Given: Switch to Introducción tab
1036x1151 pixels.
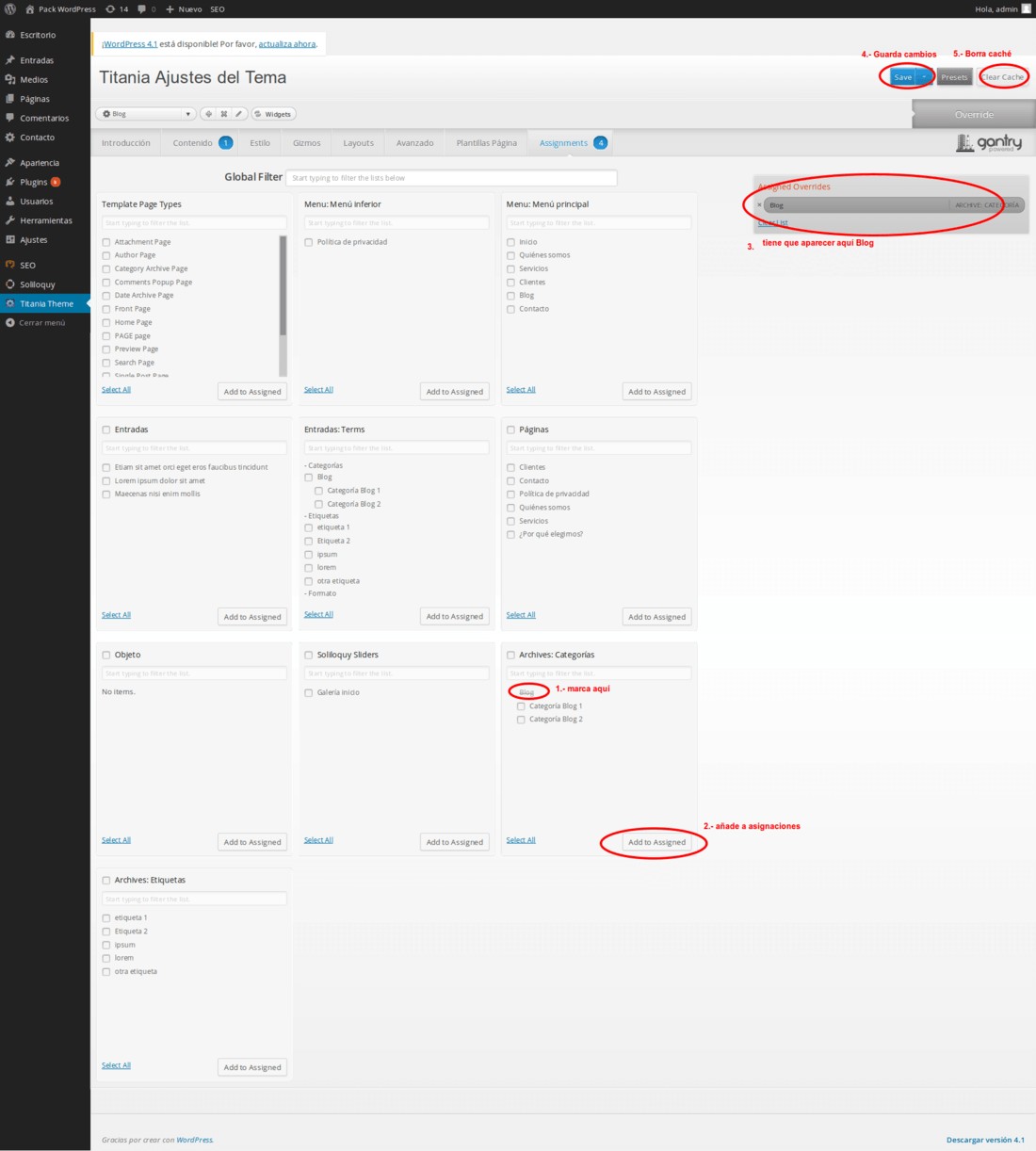Looking at the screenshot, I should 126,143.
